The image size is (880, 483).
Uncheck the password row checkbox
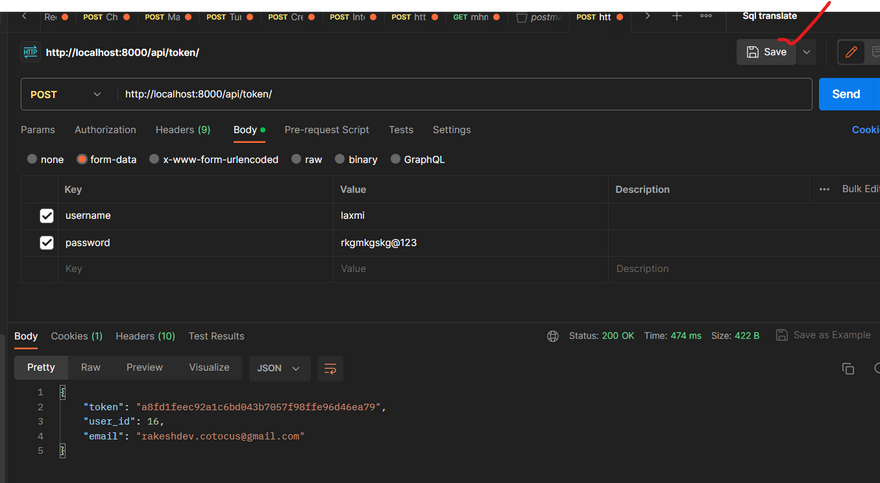click(x=47, y=243)
